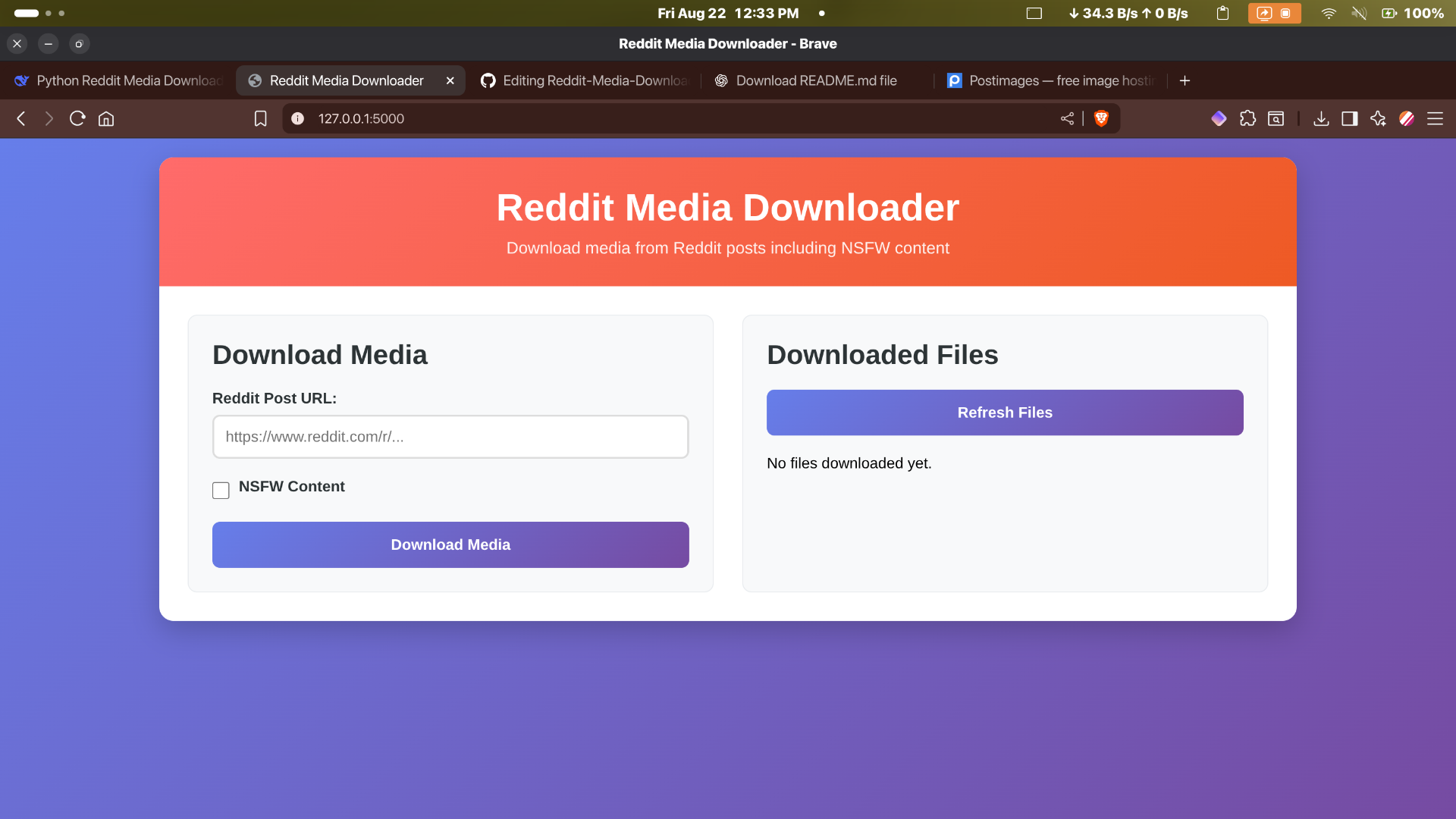Image resolution: width=1456 pixels, height=819 pixels.
Task: Open the Wi-Fi status icon
Action: (1329, 13)
